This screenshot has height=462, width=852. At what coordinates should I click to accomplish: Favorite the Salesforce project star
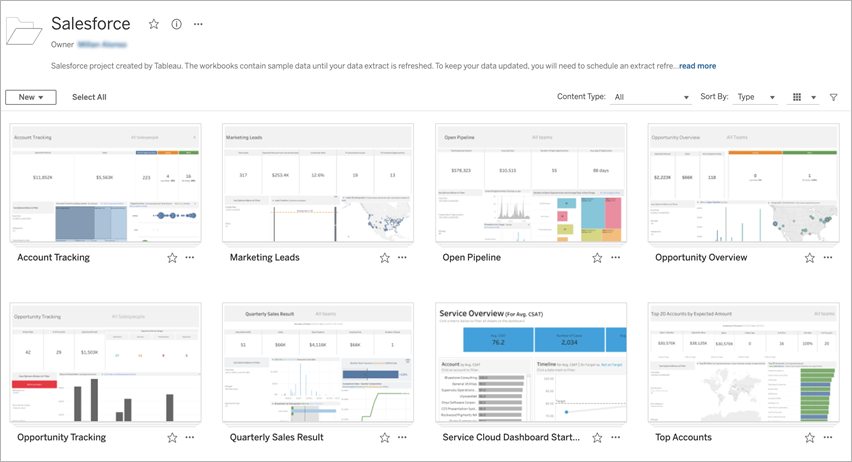click(154, 24)
